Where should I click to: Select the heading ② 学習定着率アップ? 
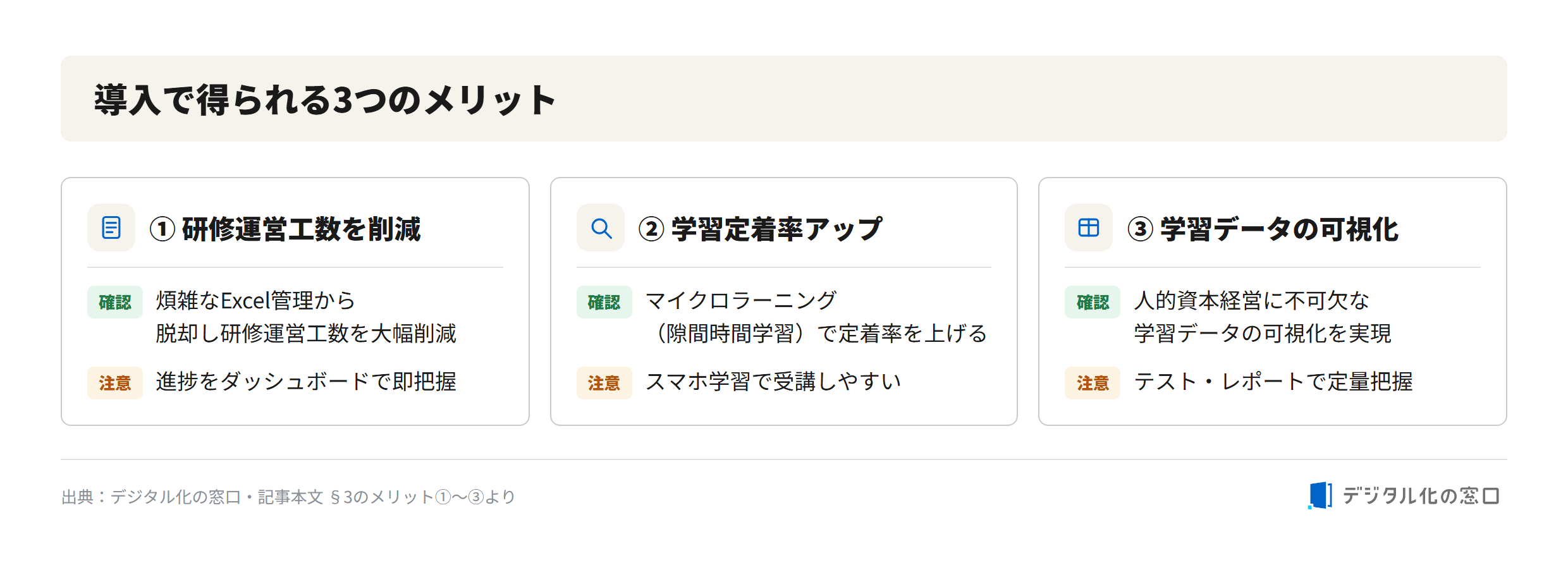[x=761, y=229]
